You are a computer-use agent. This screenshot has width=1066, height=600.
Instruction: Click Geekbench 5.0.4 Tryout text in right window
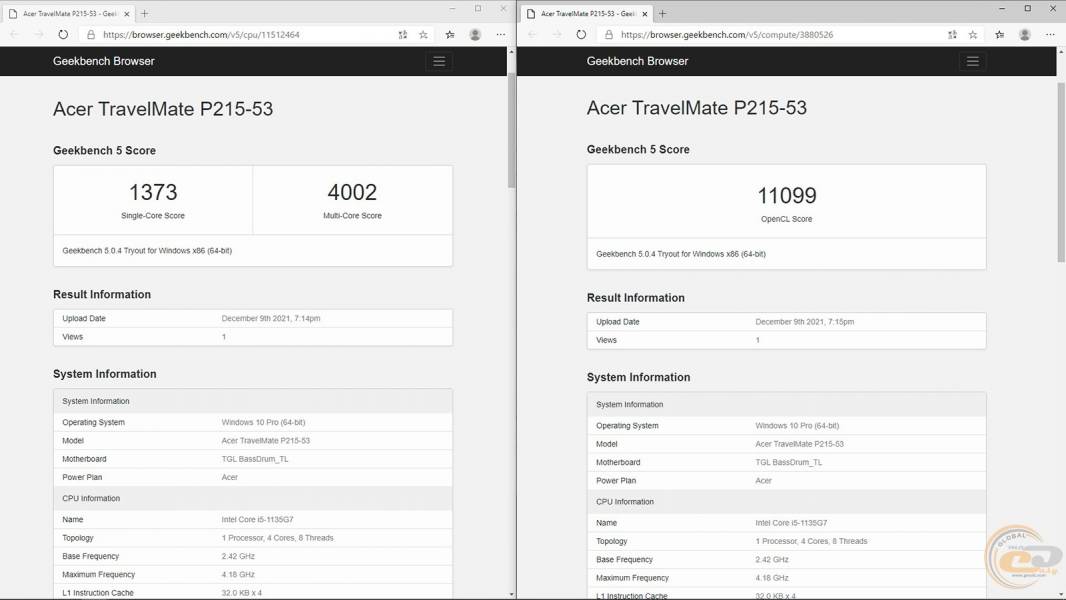(x=681, y=254)
